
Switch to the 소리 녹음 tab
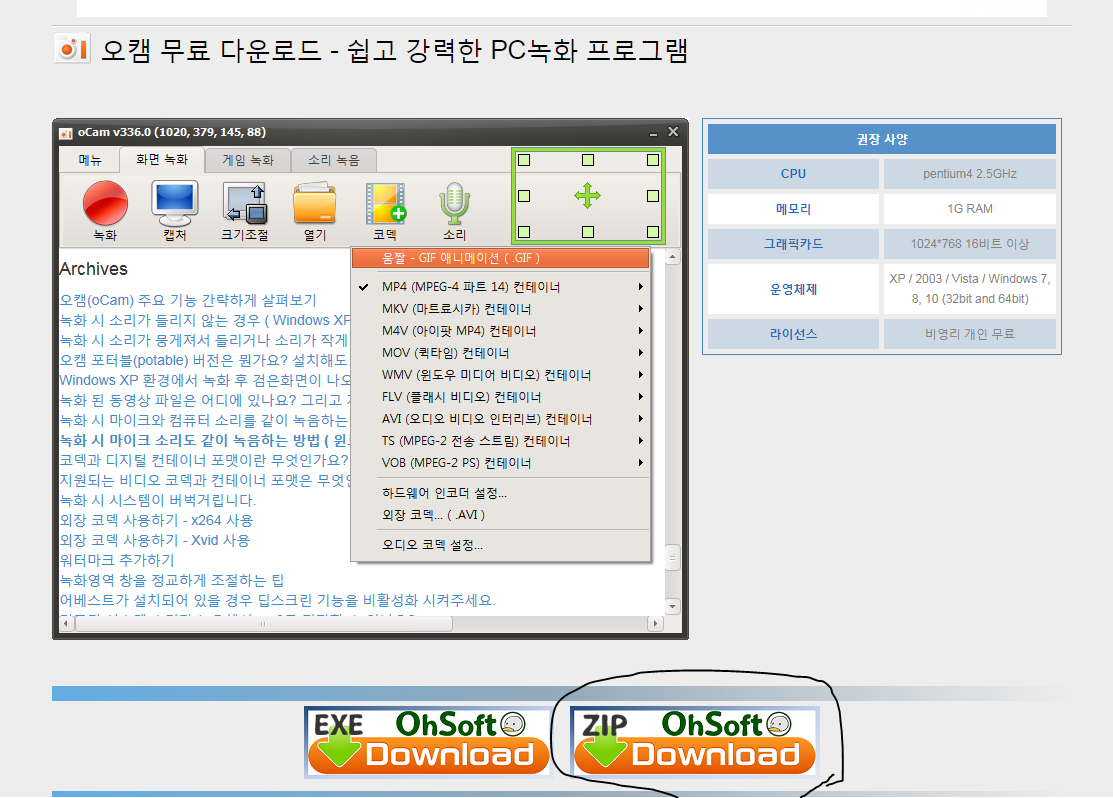tap(334, 160)
